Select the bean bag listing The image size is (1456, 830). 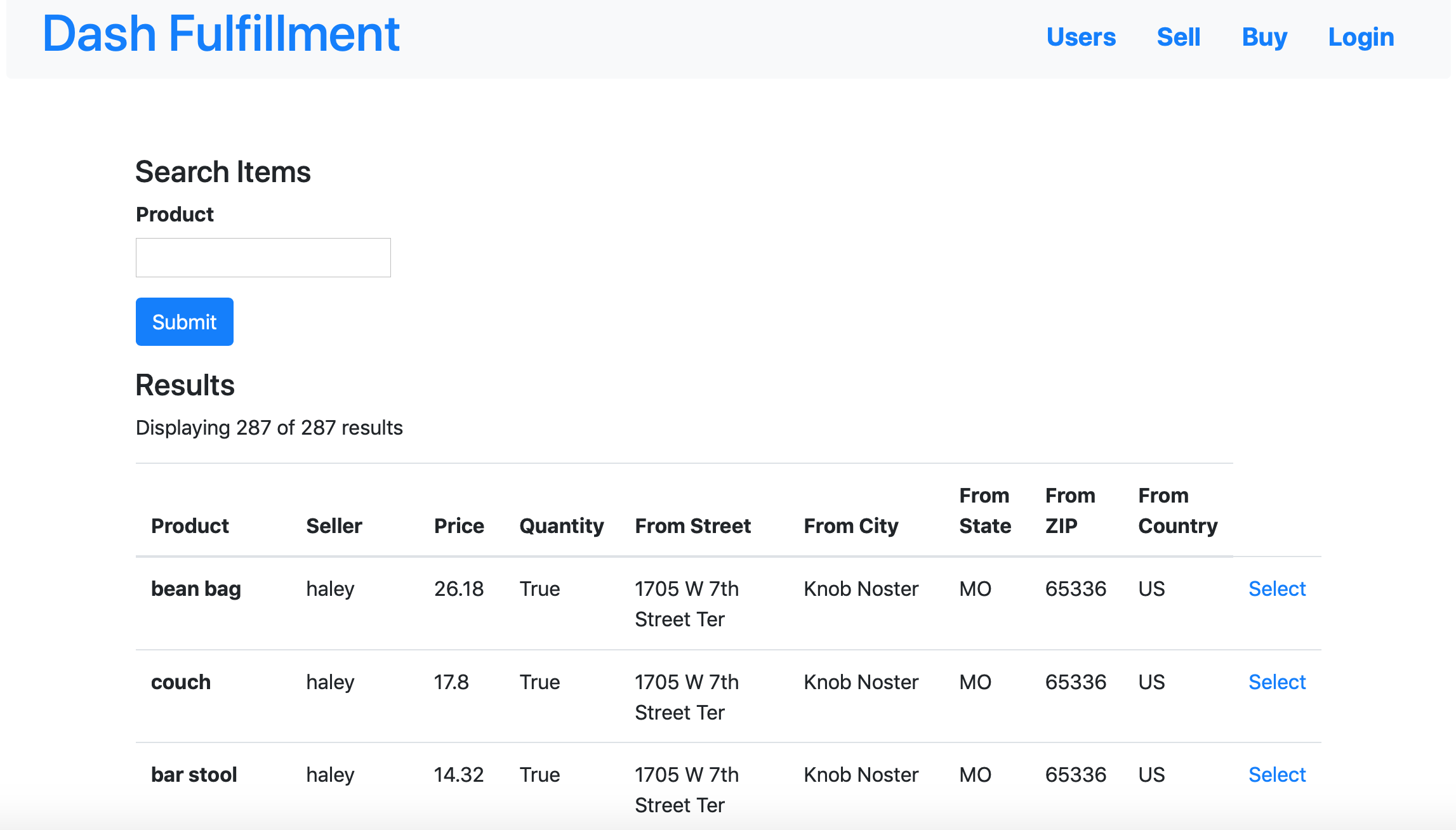[1276, 589]
